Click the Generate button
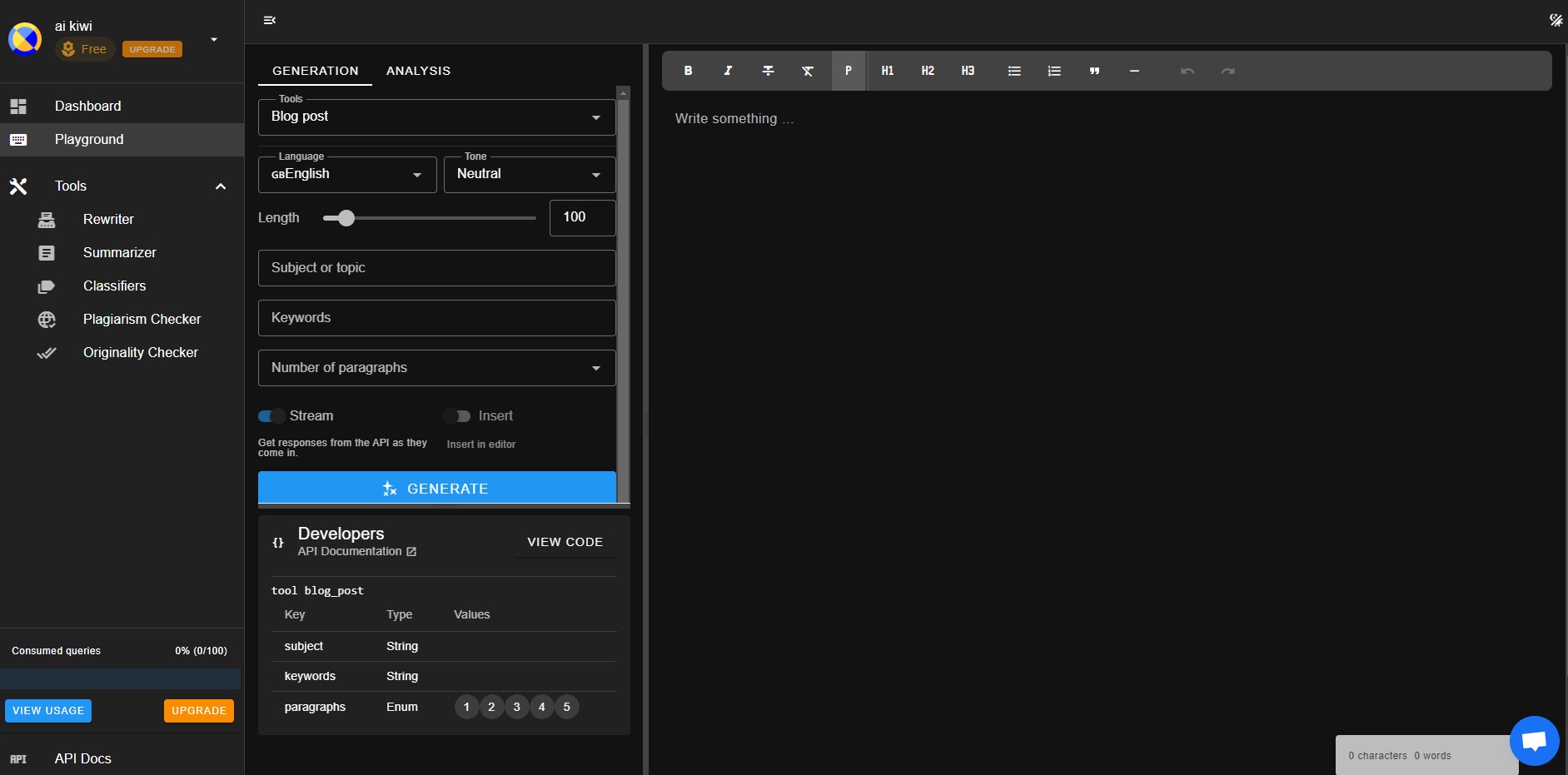 (x=437, y=488)
